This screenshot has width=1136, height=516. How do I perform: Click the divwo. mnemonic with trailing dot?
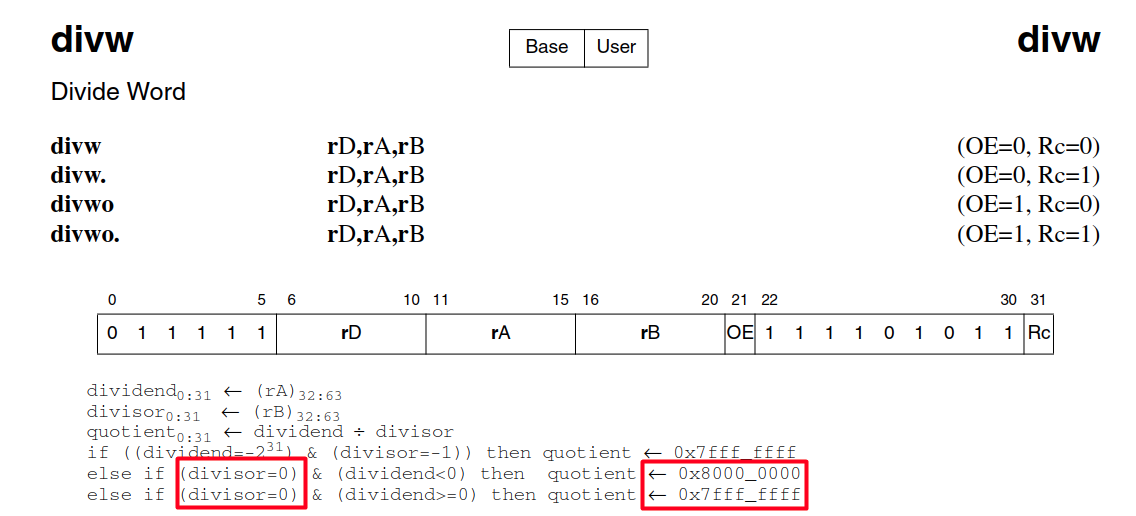[x=85, y=235]
